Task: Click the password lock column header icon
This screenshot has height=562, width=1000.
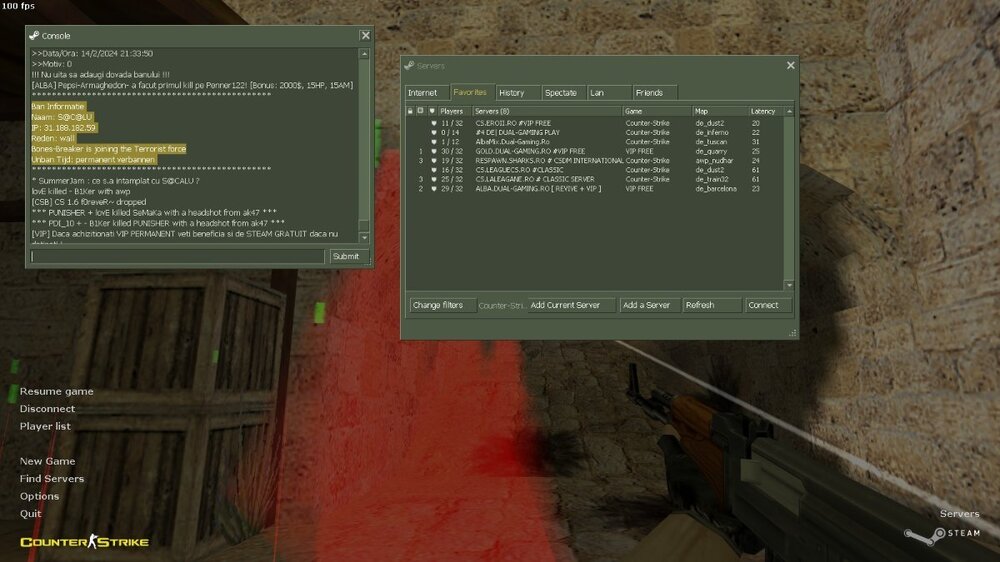Action: click(x=409, y=111)
